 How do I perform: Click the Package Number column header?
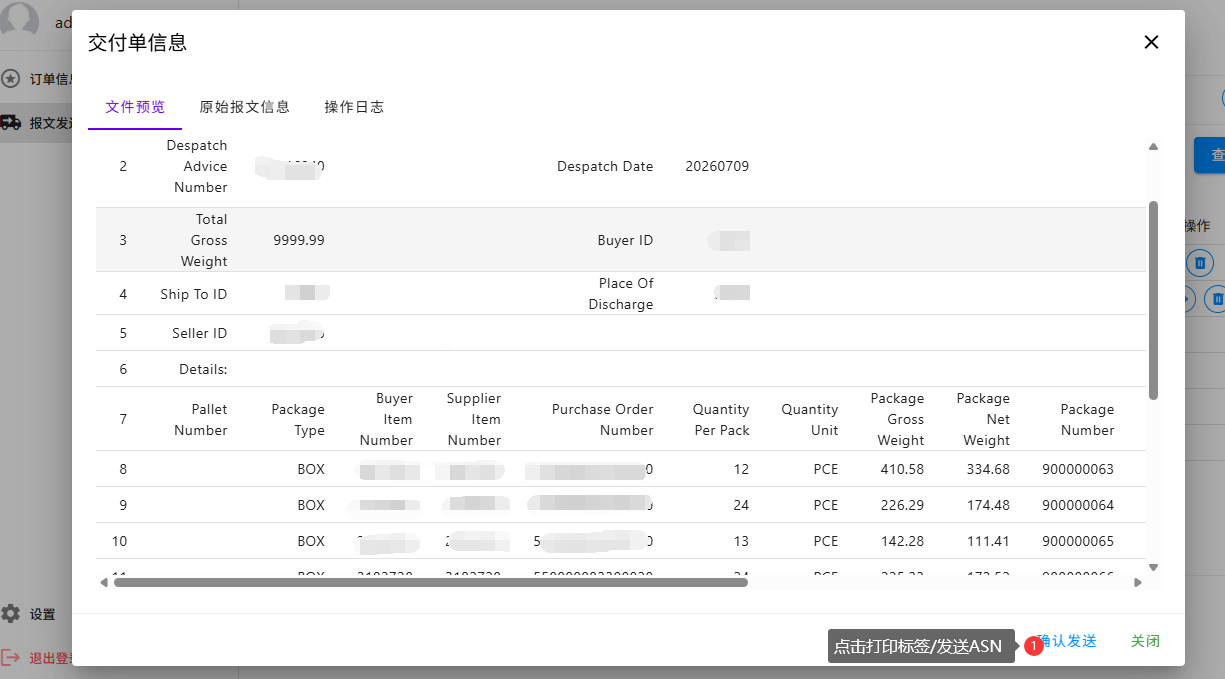pyautogui.click(x=1087, y=419)
